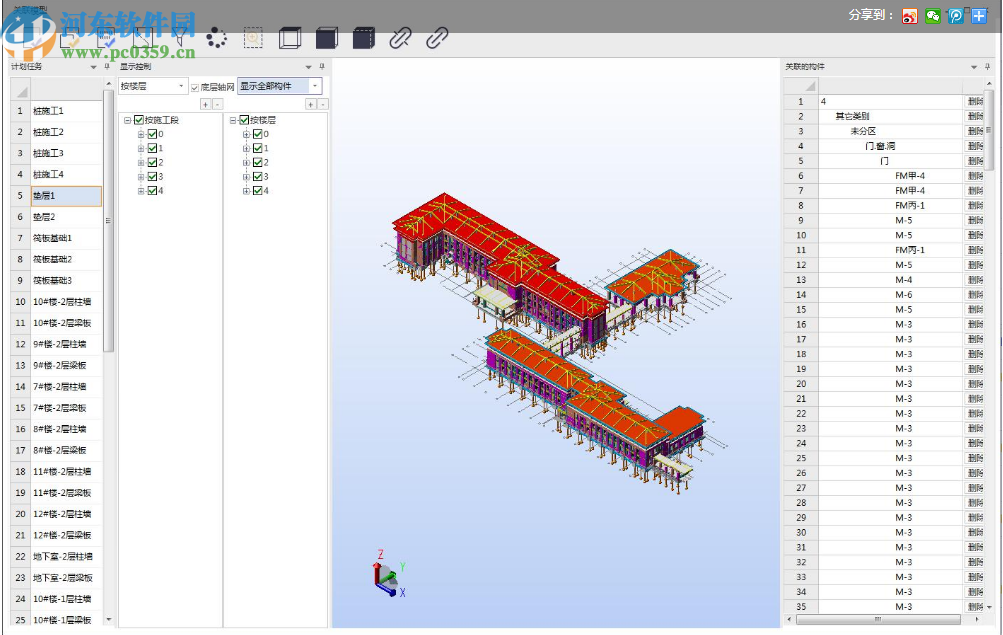Switch to wireframe cube view

[290, 38]
